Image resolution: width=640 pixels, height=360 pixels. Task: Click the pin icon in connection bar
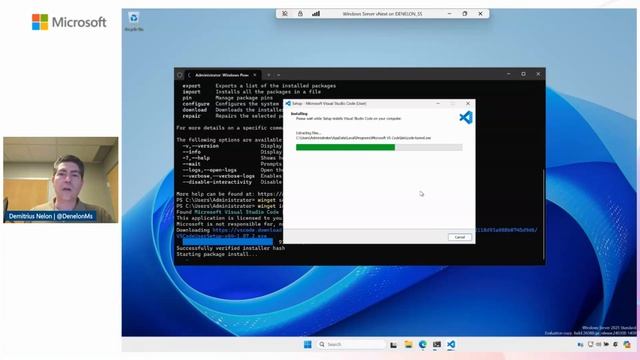pyautogui.click(x=285, y=13)
